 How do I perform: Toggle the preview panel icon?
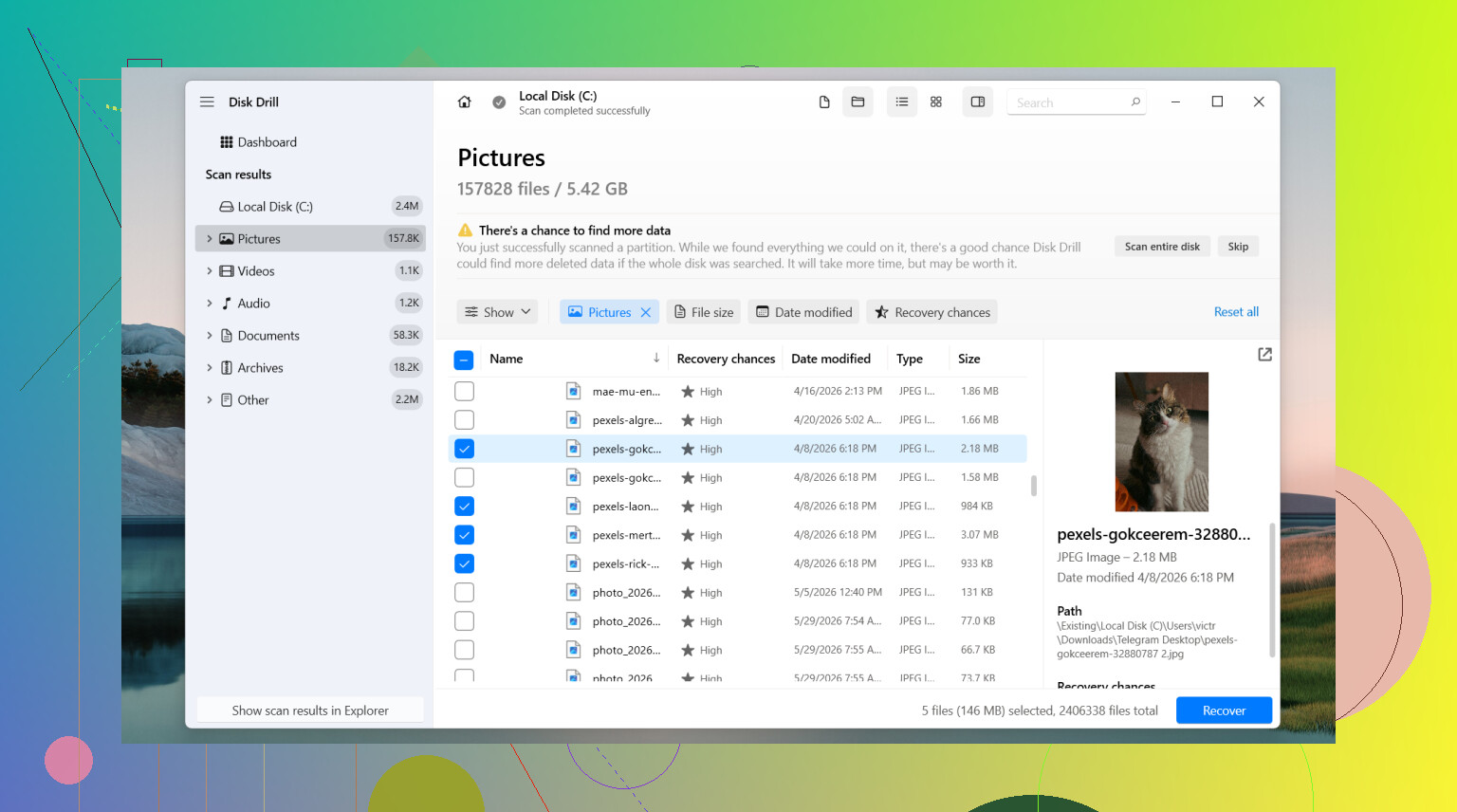(x=978, y=101)
